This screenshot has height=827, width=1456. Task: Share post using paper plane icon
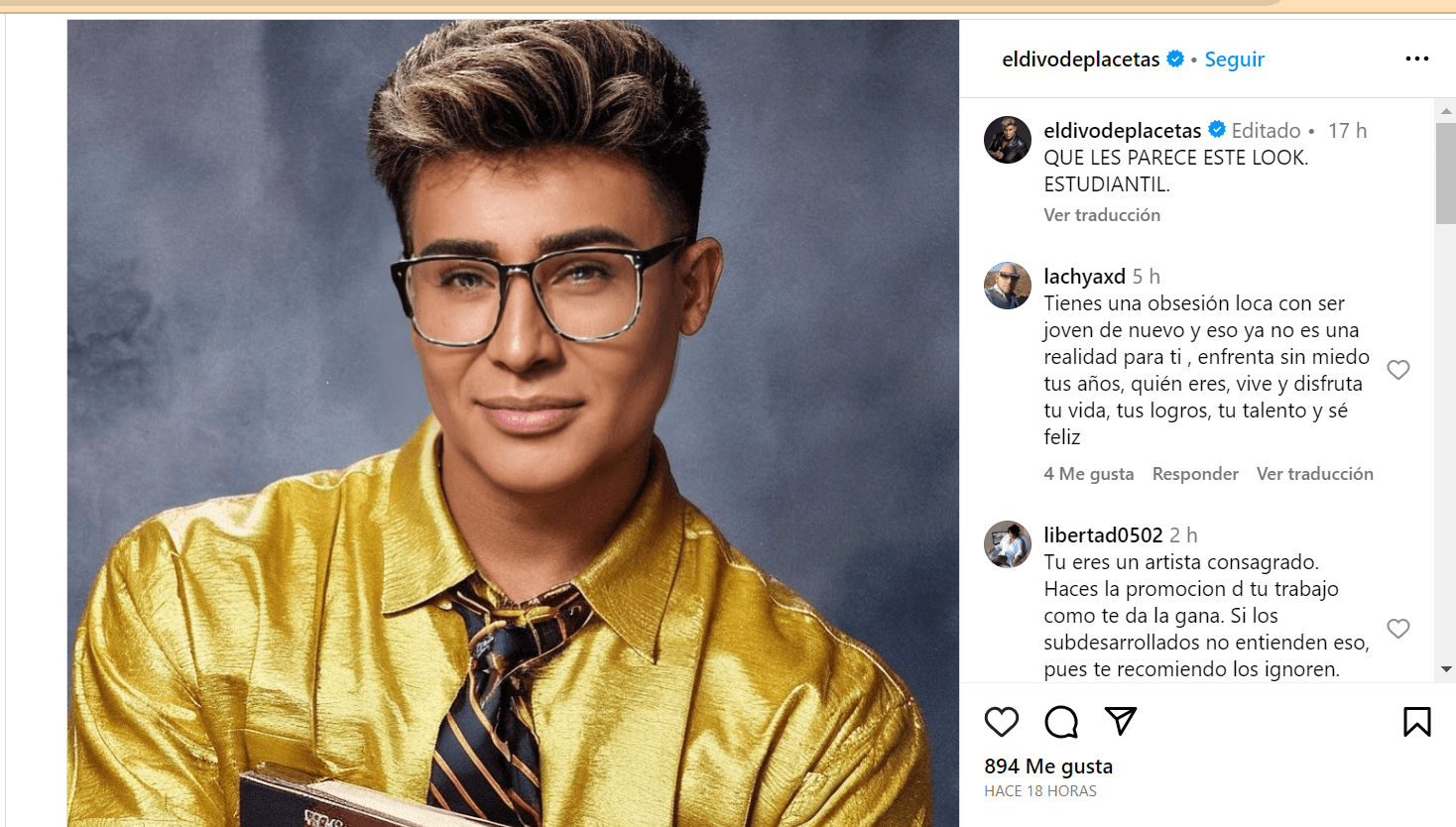pos(1121,721)
